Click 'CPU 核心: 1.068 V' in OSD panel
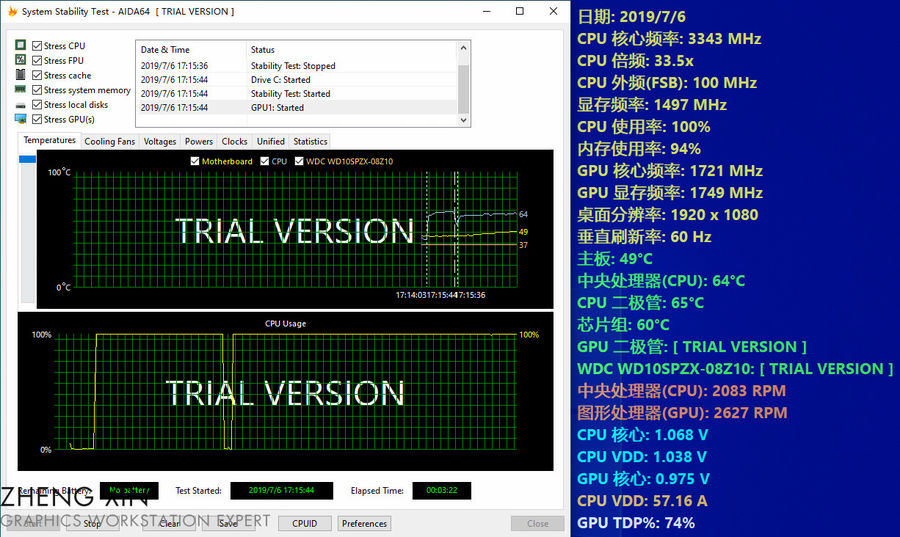The height and width of the screenshot is (537, 900). [642, 435]
